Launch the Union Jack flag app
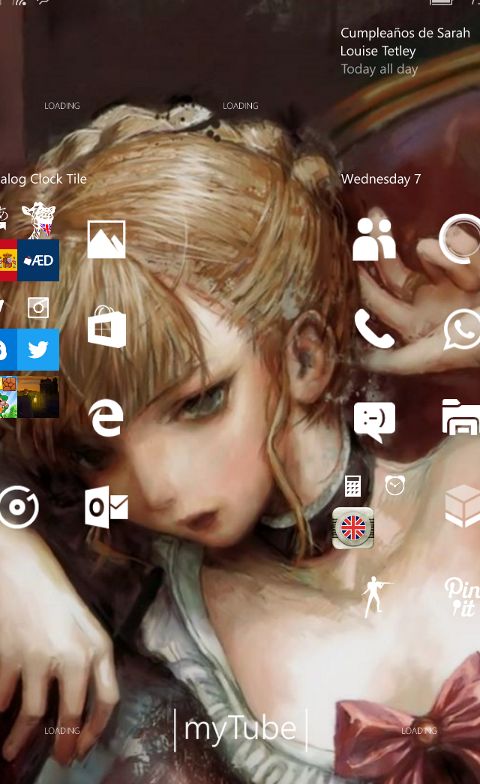The image size is (480, 784). 353,528
